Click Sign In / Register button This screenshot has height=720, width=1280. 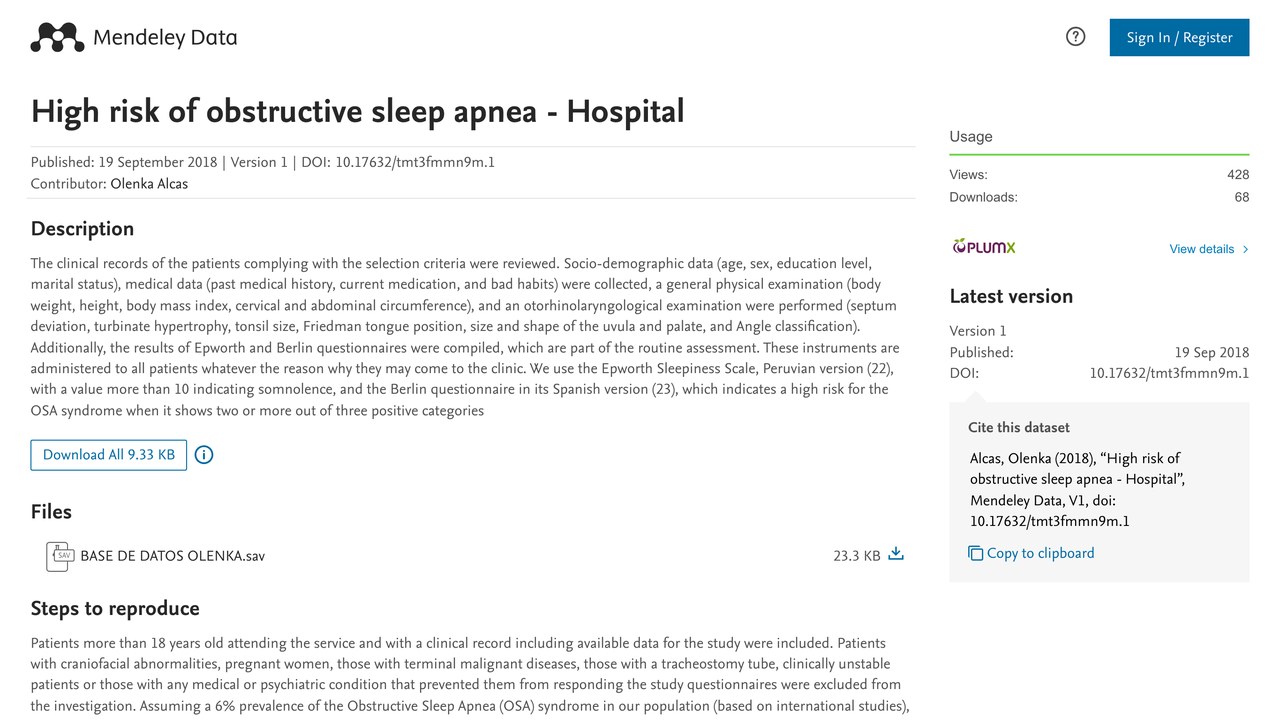pos(1179,37)
